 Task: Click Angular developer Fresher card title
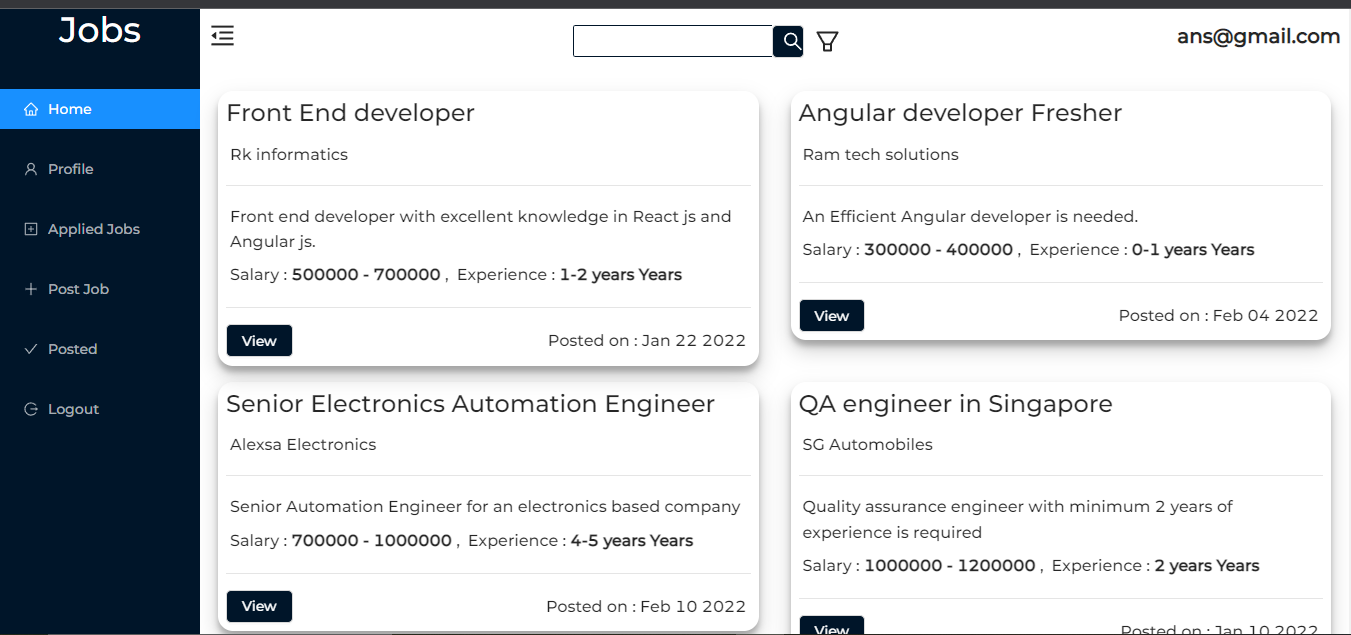coord(960,113)
